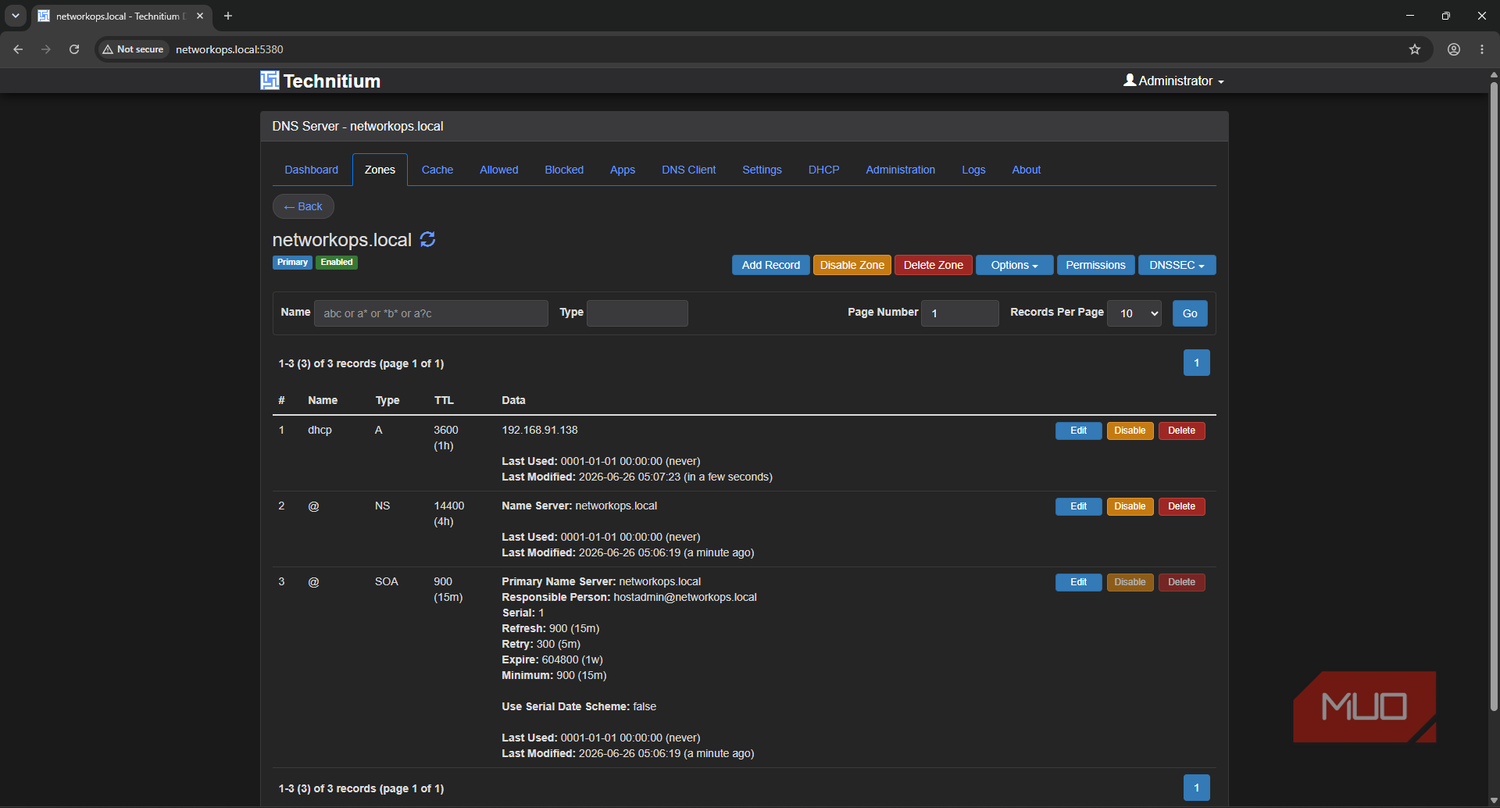Open the Chrome three-dot menu
Viewport: 1500px width, 808px height.
[x=1482, y=49]
